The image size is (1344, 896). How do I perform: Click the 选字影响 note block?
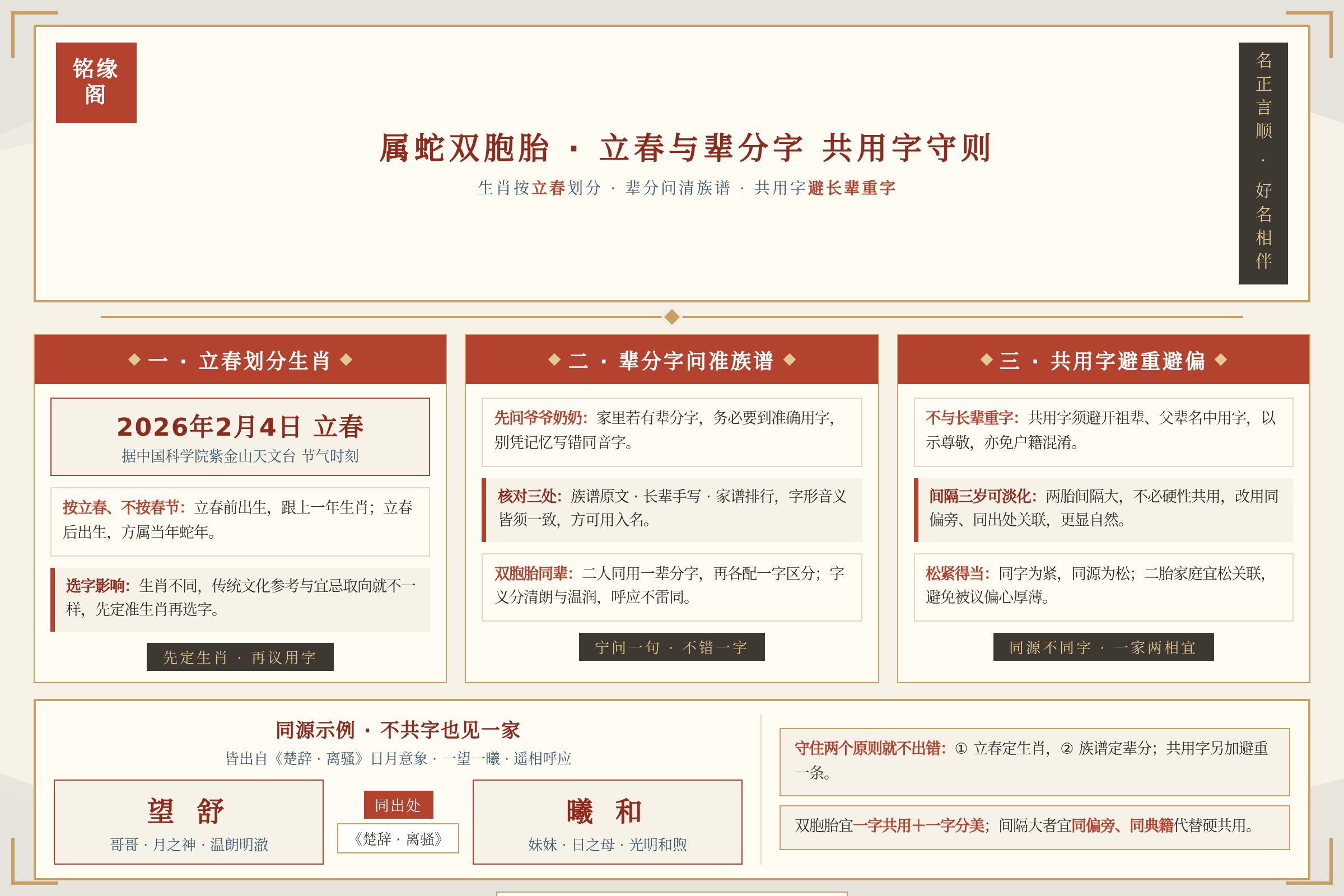tap(240, 599)
